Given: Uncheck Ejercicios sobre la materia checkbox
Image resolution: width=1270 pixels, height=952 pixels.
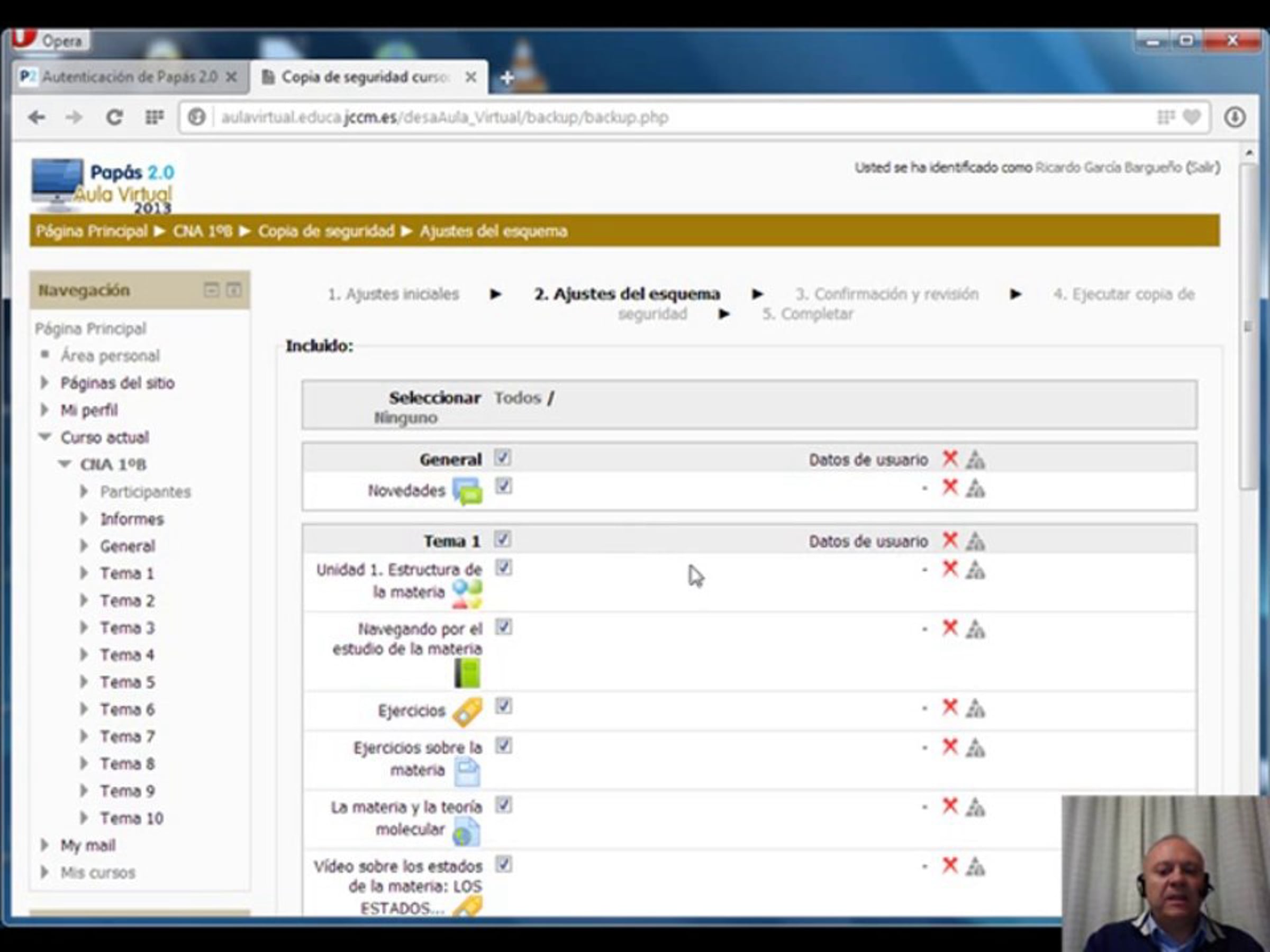Looking at the screenshot, I should click(x=504, y=745).
